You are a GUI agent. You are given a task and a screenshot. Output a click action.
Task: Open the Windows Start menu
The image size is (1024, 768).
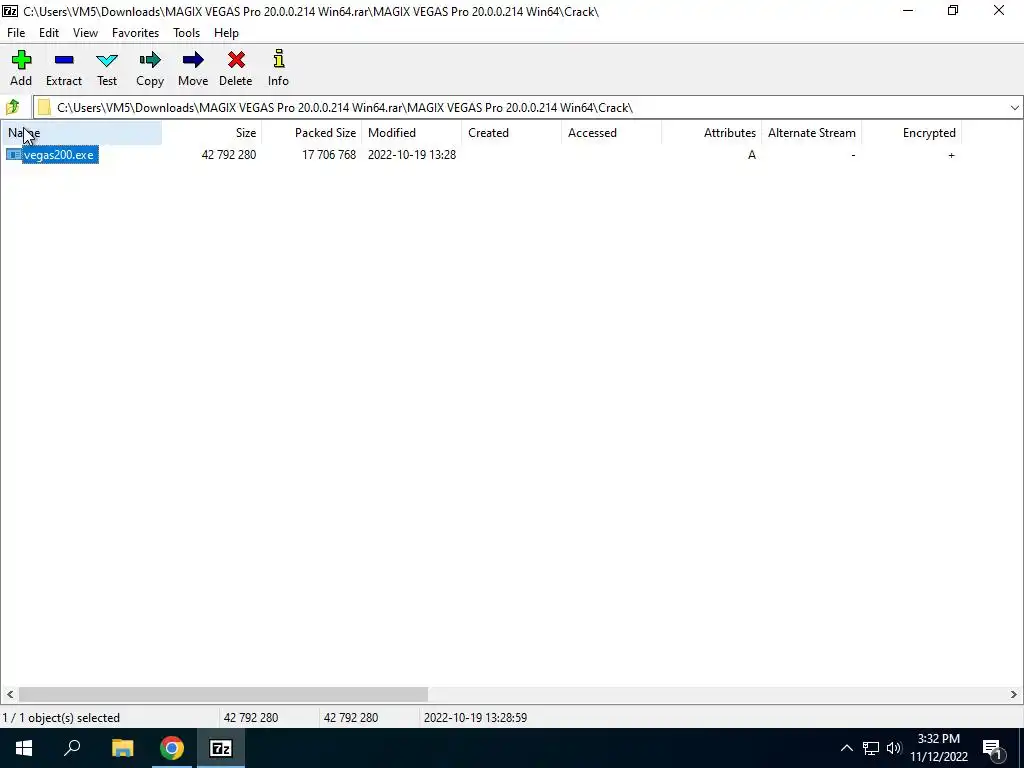click(x=24, y=748)
